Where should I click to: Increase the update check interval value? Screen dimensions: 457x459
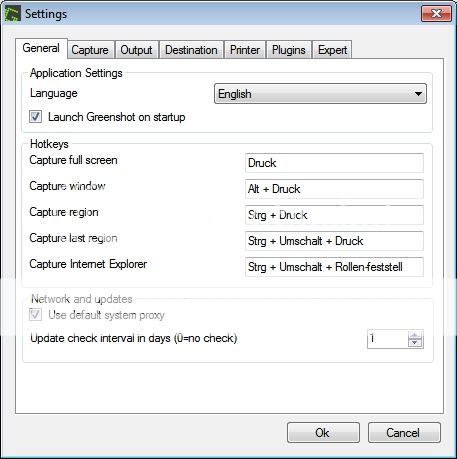415,335
